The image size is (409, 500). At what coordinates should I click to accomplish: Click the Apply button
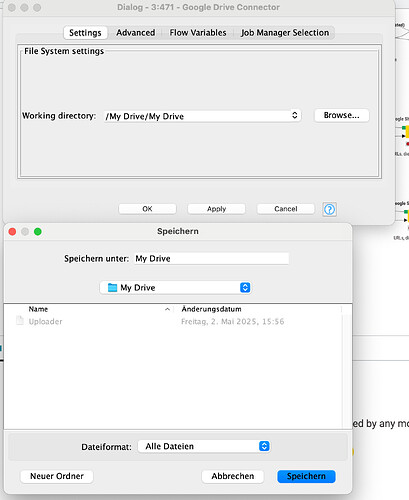pos(216,209)
